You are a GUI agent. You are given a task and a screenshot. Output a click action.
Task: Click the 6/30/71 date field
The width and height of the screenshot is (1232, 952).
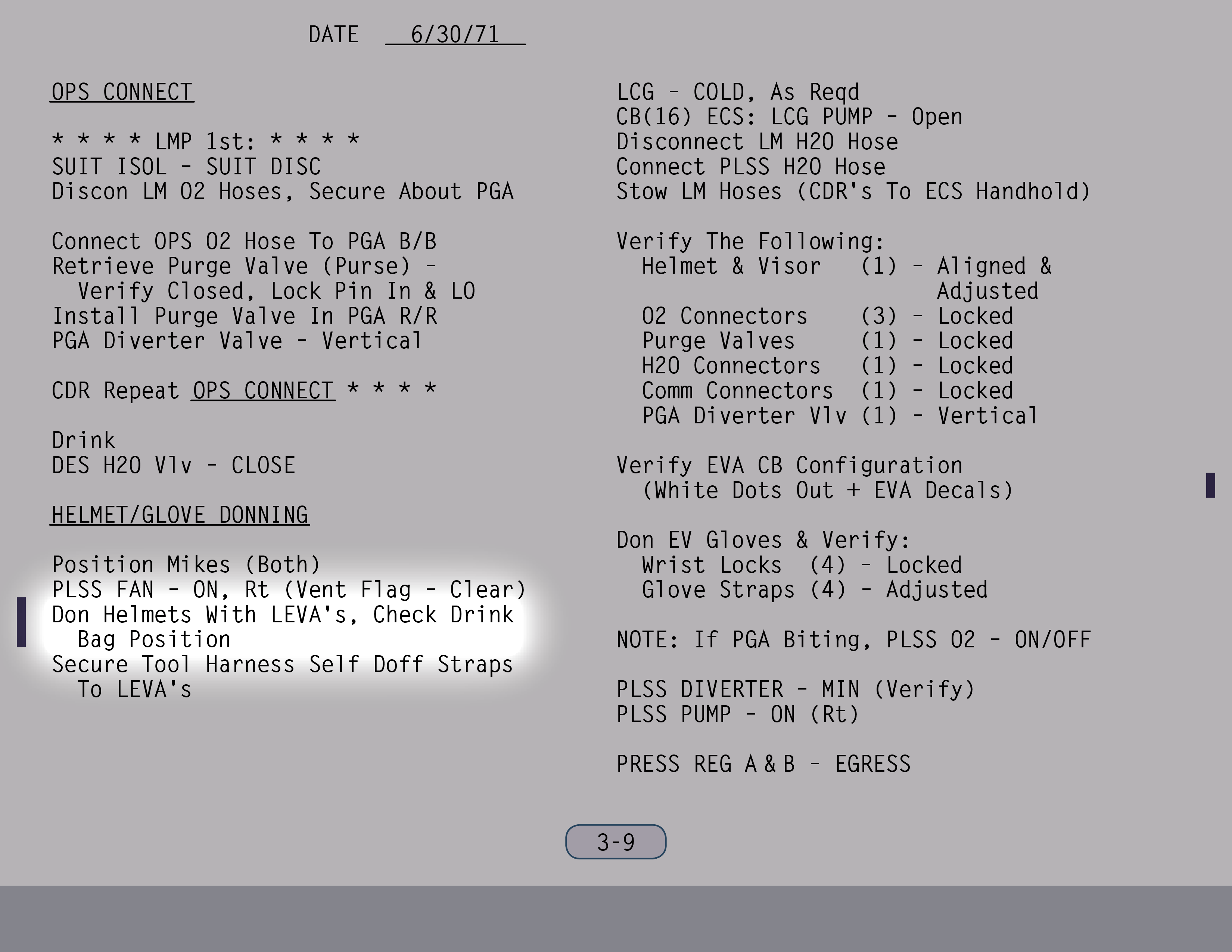click(x=455, y=34)
